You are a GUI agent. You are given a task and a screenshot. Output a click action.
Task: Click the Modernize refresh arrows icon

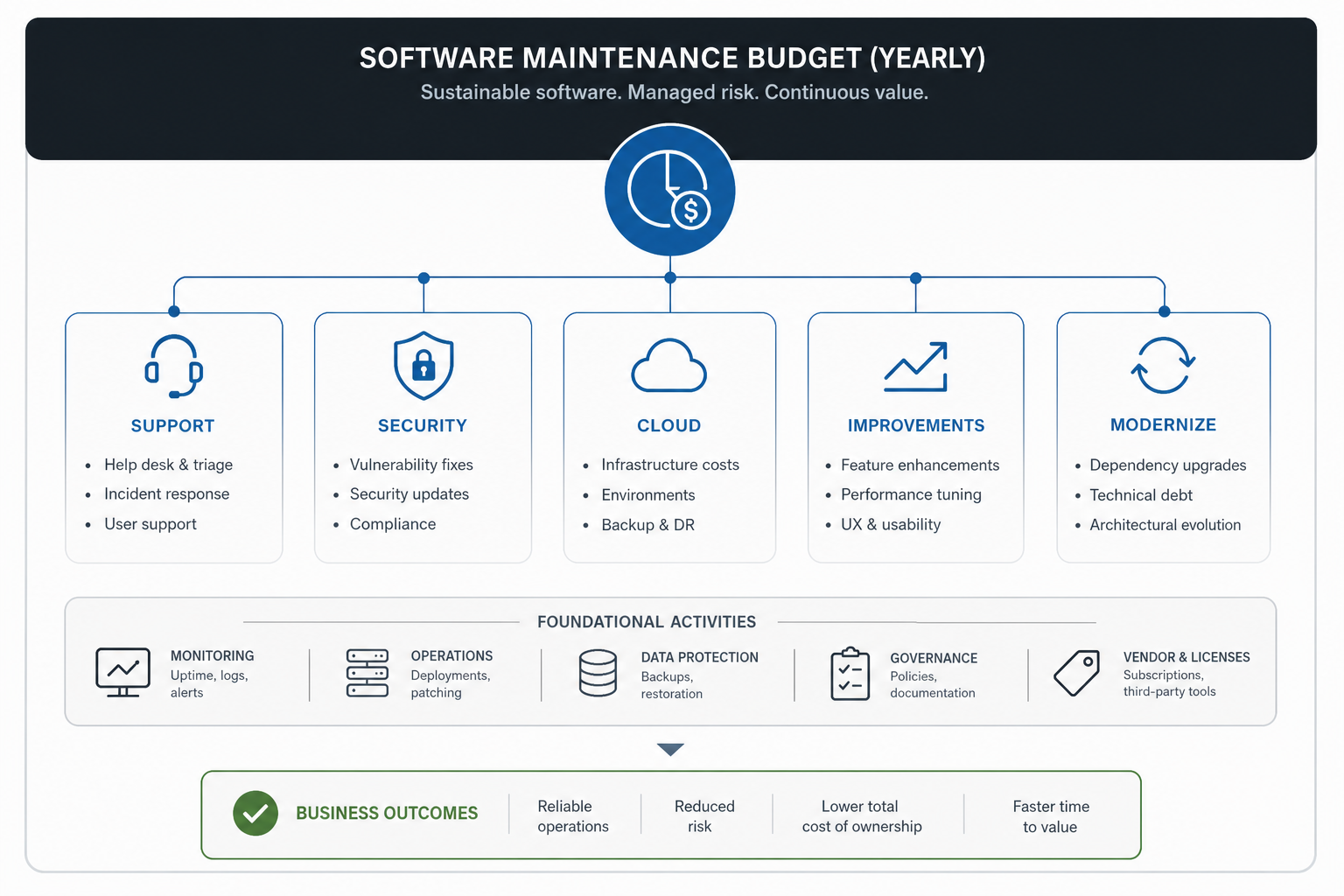[x=1163, y=366]
